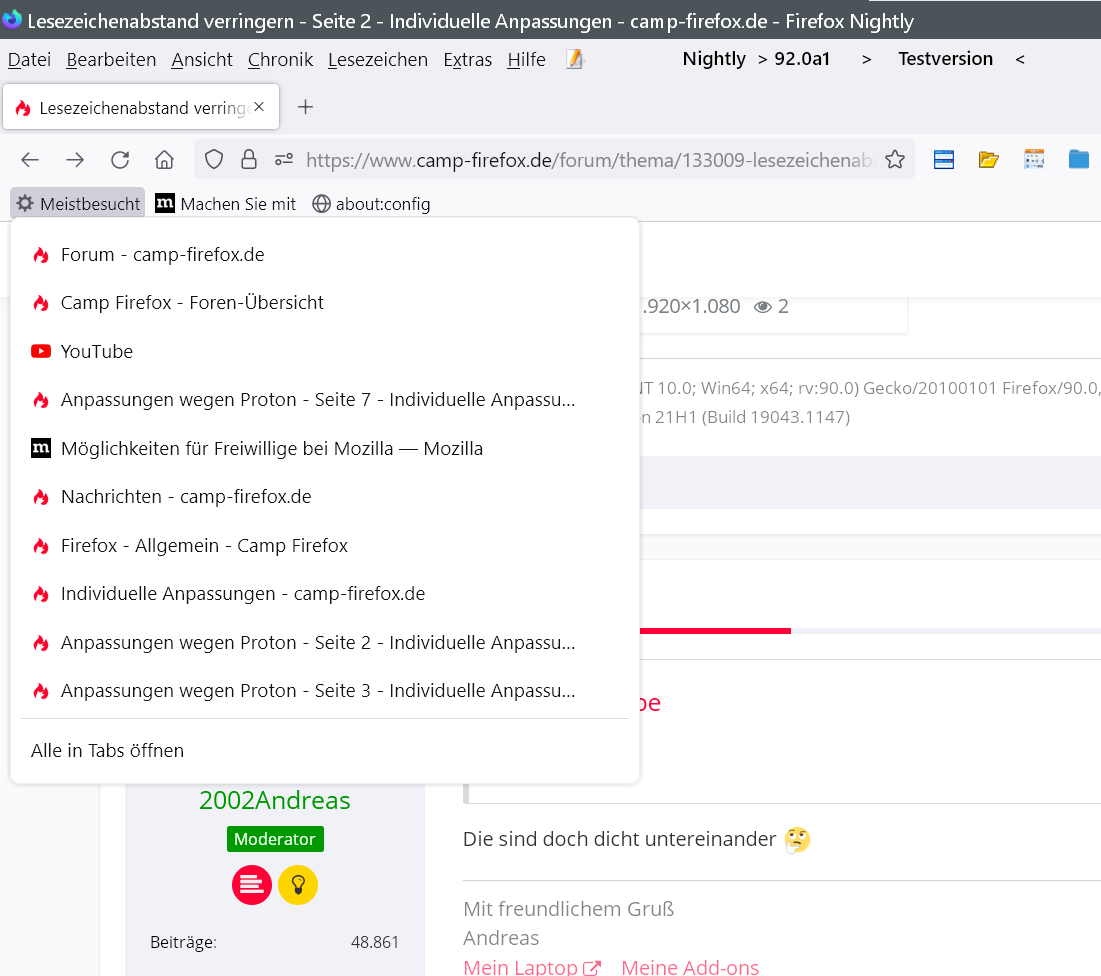The height and width of the screenshot is (976, 1101).
Task: Click the red progress bar segment
Action: [716, 631]
